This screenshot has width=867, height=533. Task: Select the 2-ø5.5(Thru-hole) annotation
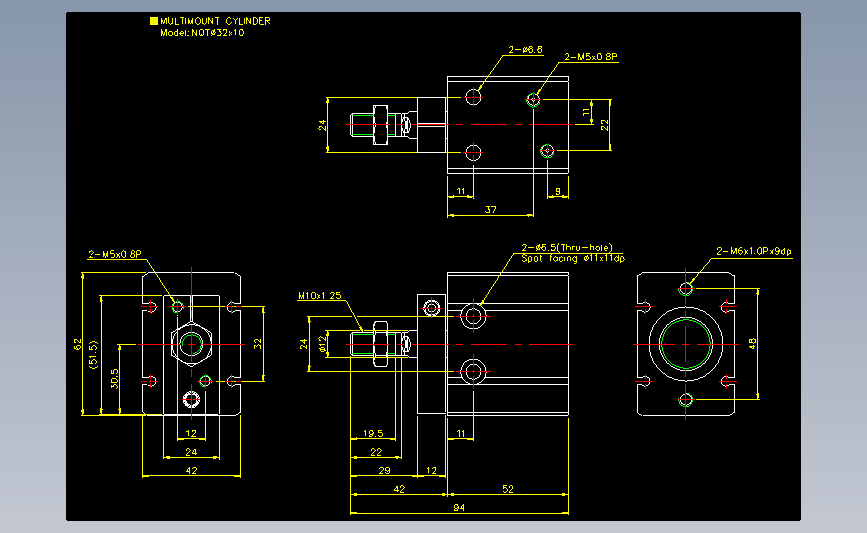567,248
